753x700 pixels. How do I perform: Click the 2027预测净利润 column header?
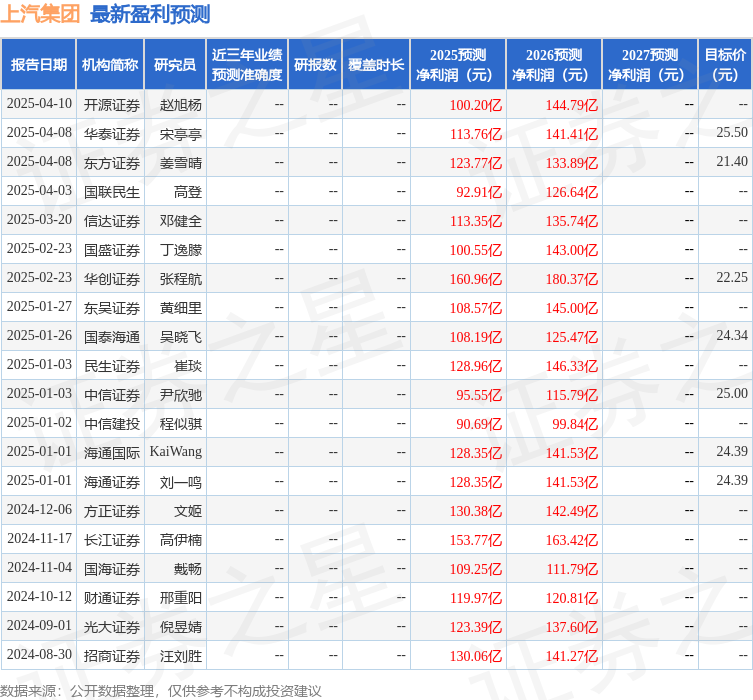pos(650,64)
